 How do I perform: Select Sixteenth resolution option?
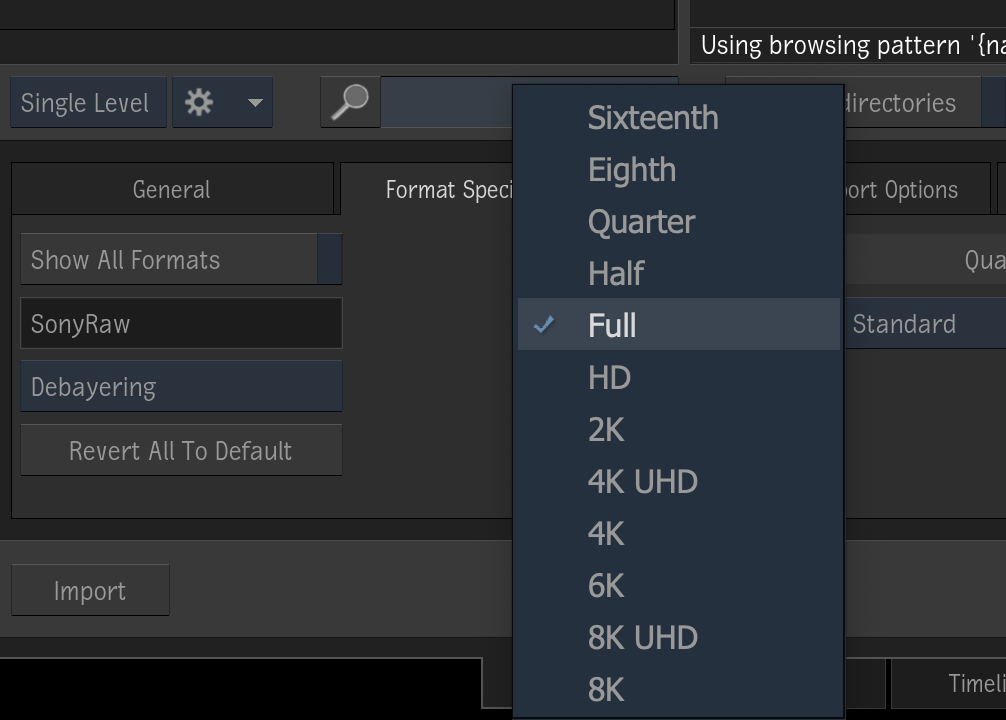point(653,118)
